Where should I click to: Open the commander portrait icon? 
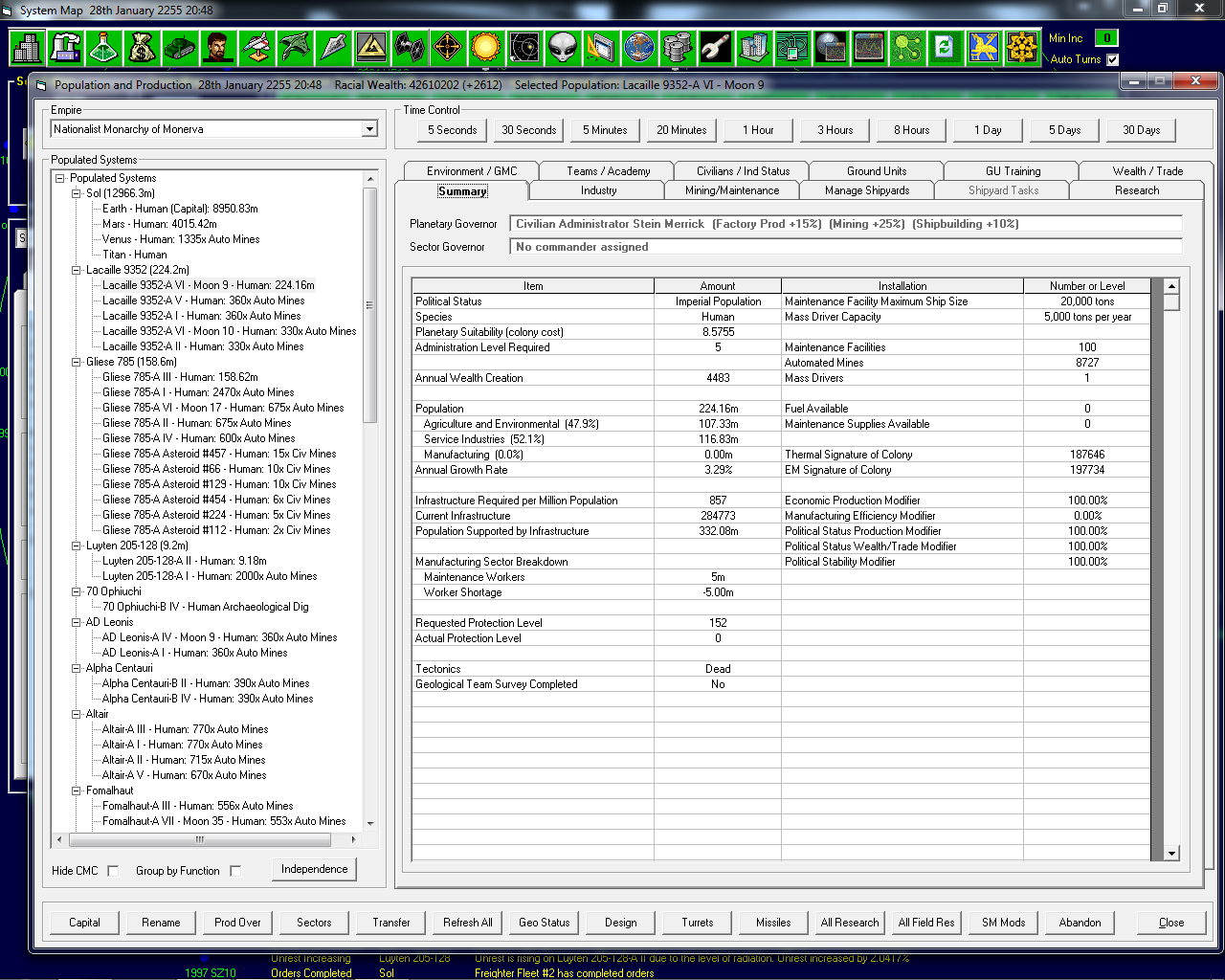218,47
